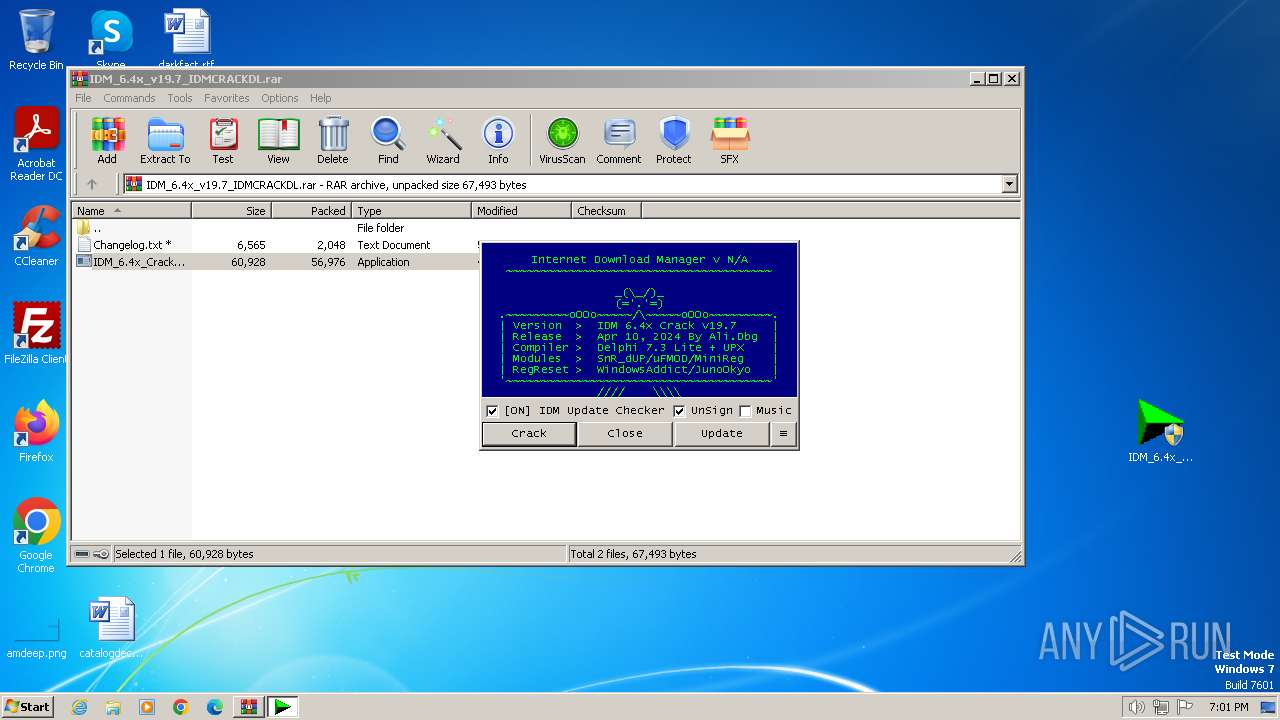Screen dimensions: 1280x720
Task: Open Windows Explorer from taskbar
Action: 113,707
